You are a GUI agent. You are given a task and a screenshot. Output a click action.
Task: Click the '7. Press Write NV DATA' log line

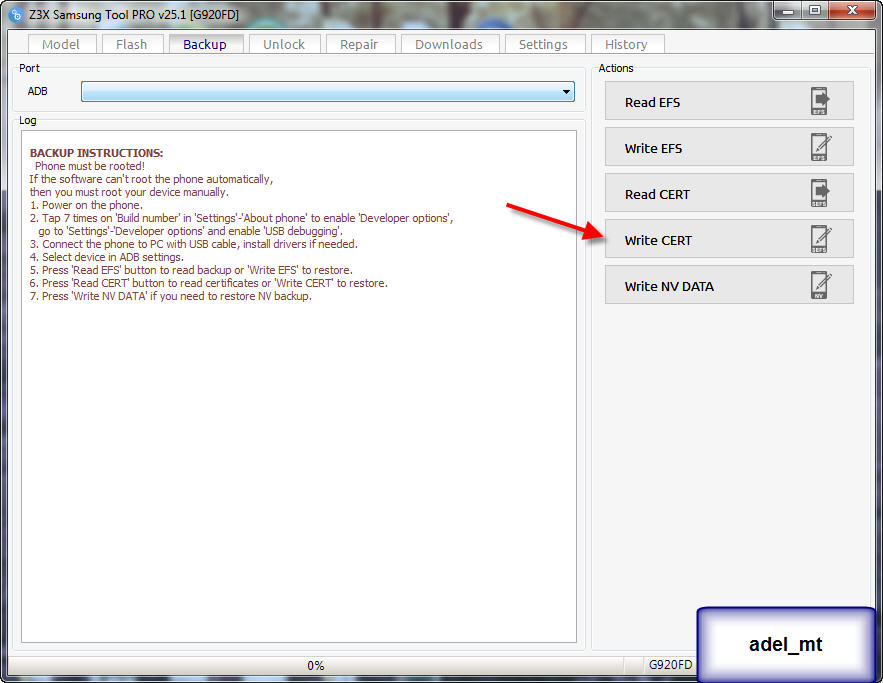coord(171,296)
